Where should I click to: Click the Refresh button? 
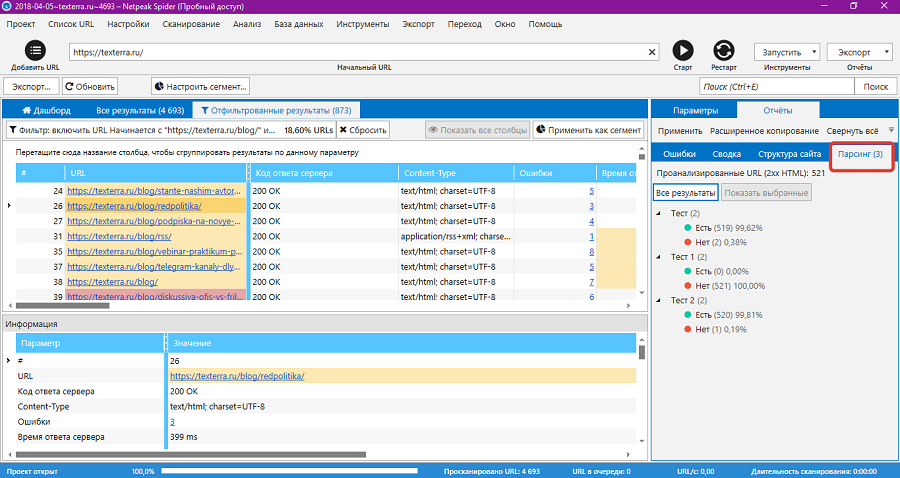click(x=90, y=87)
